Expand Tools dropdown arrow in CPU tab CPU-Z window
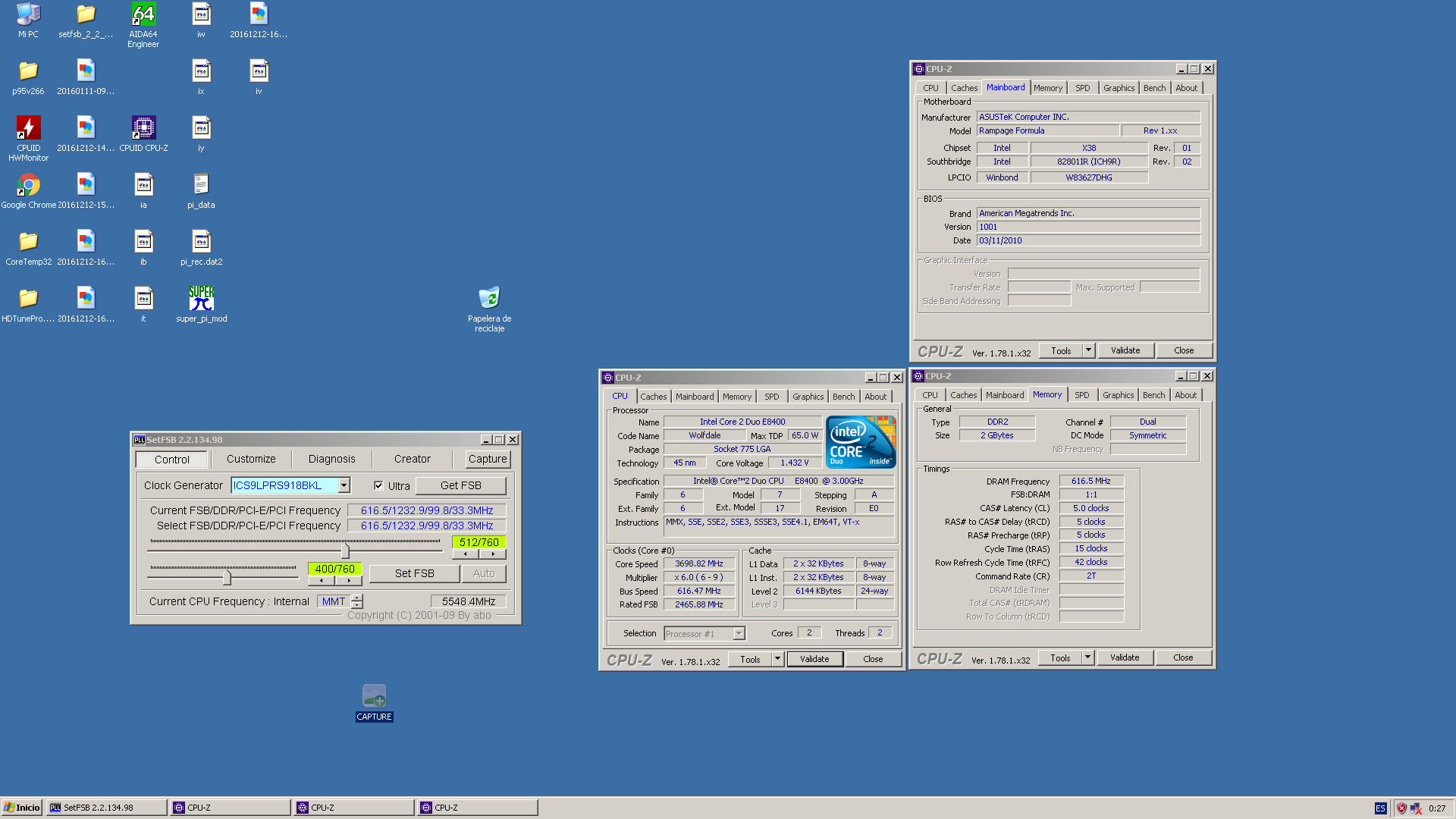Image resolution: width=1456 pixels, height=819 pixels. [x=777, y=659]
